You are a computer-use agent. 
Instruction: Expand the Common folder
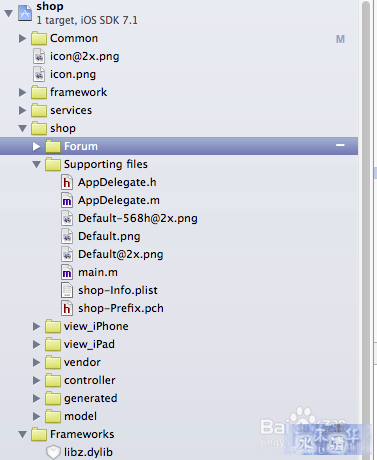click(22, 38)
